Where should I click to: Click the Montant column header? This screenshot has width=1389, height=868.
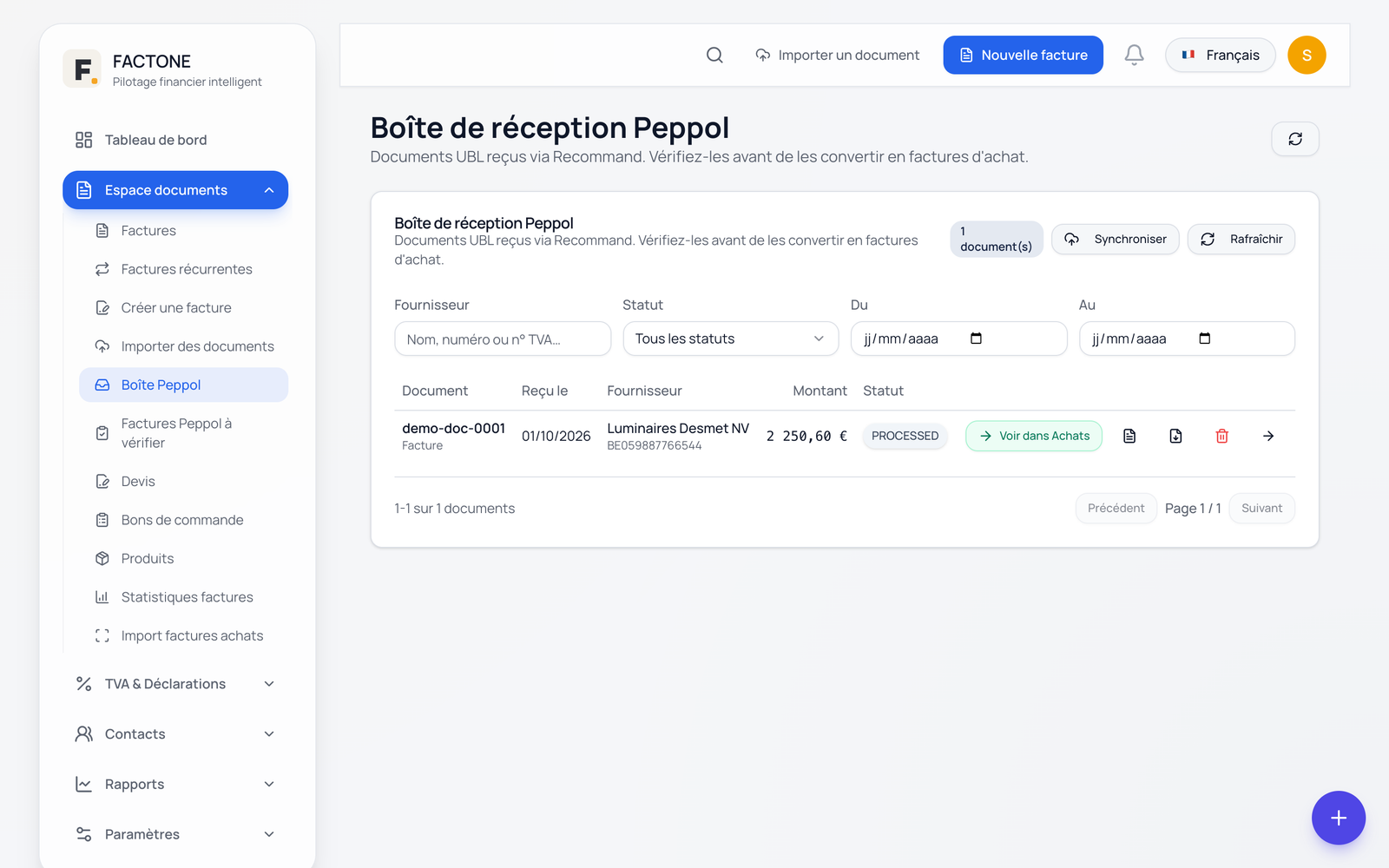coord(820,391)
